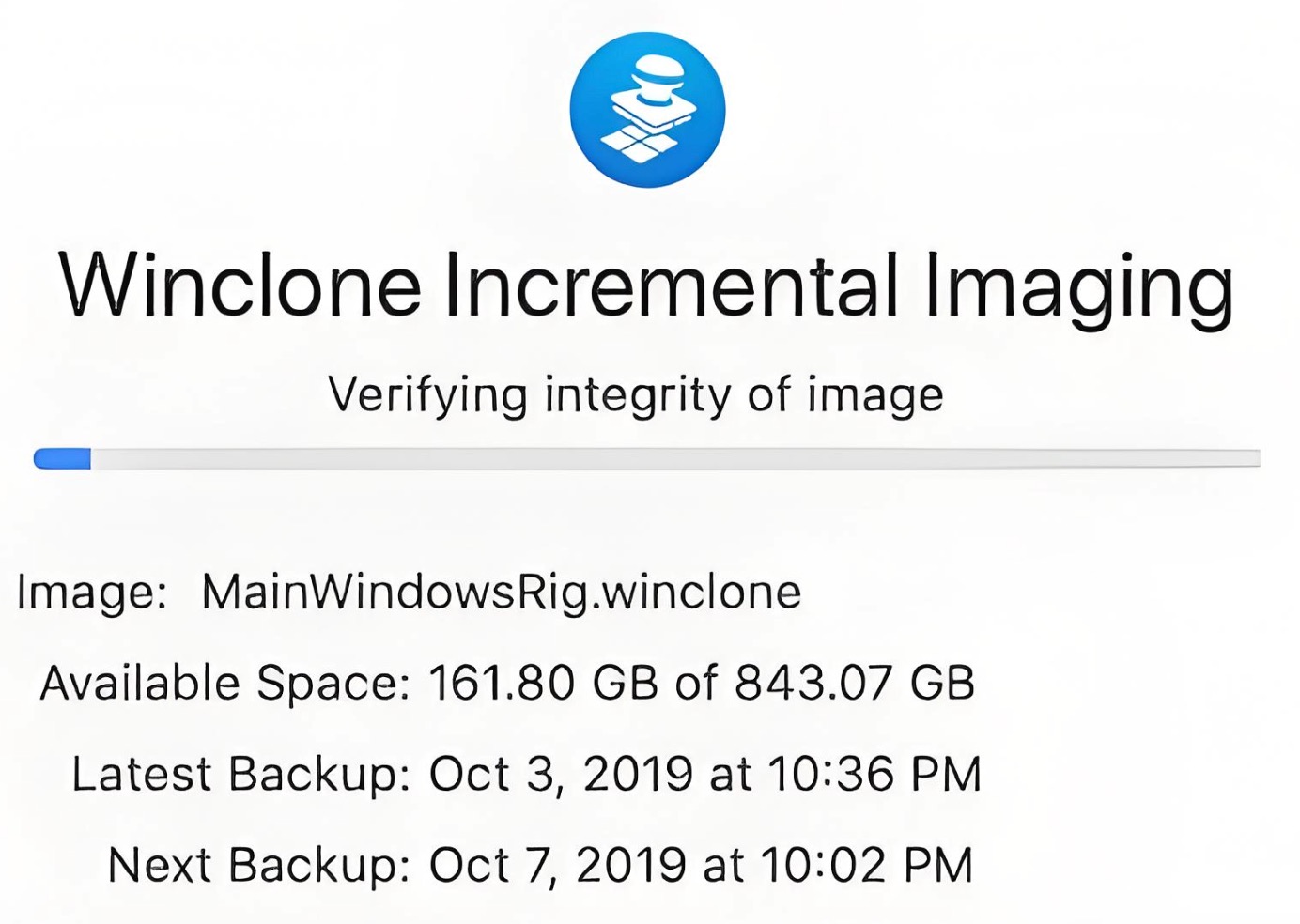This screenshot has height=924, width=1300.
Task: Click the Winclone Incremental Imaging title
Action: pyautogui.click(x=646, y=286)
